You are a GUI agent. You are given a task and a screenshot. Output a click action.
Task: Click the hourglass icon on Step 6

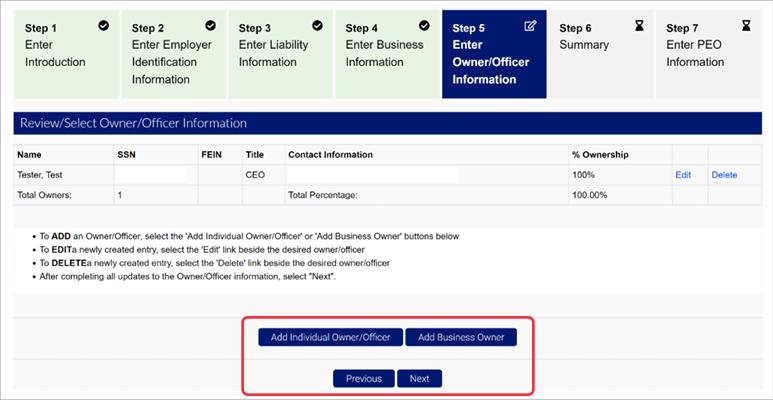(639, 26)
